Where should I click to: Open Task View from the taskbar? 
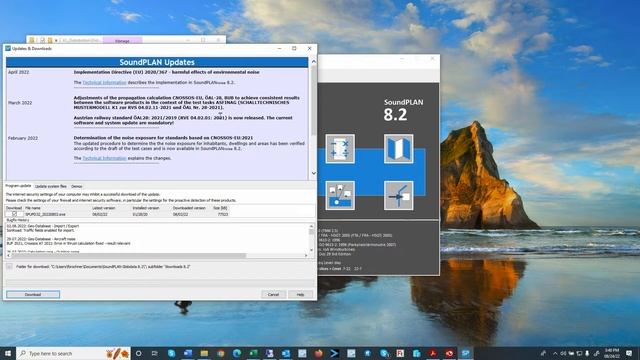[x=155, y=353]
